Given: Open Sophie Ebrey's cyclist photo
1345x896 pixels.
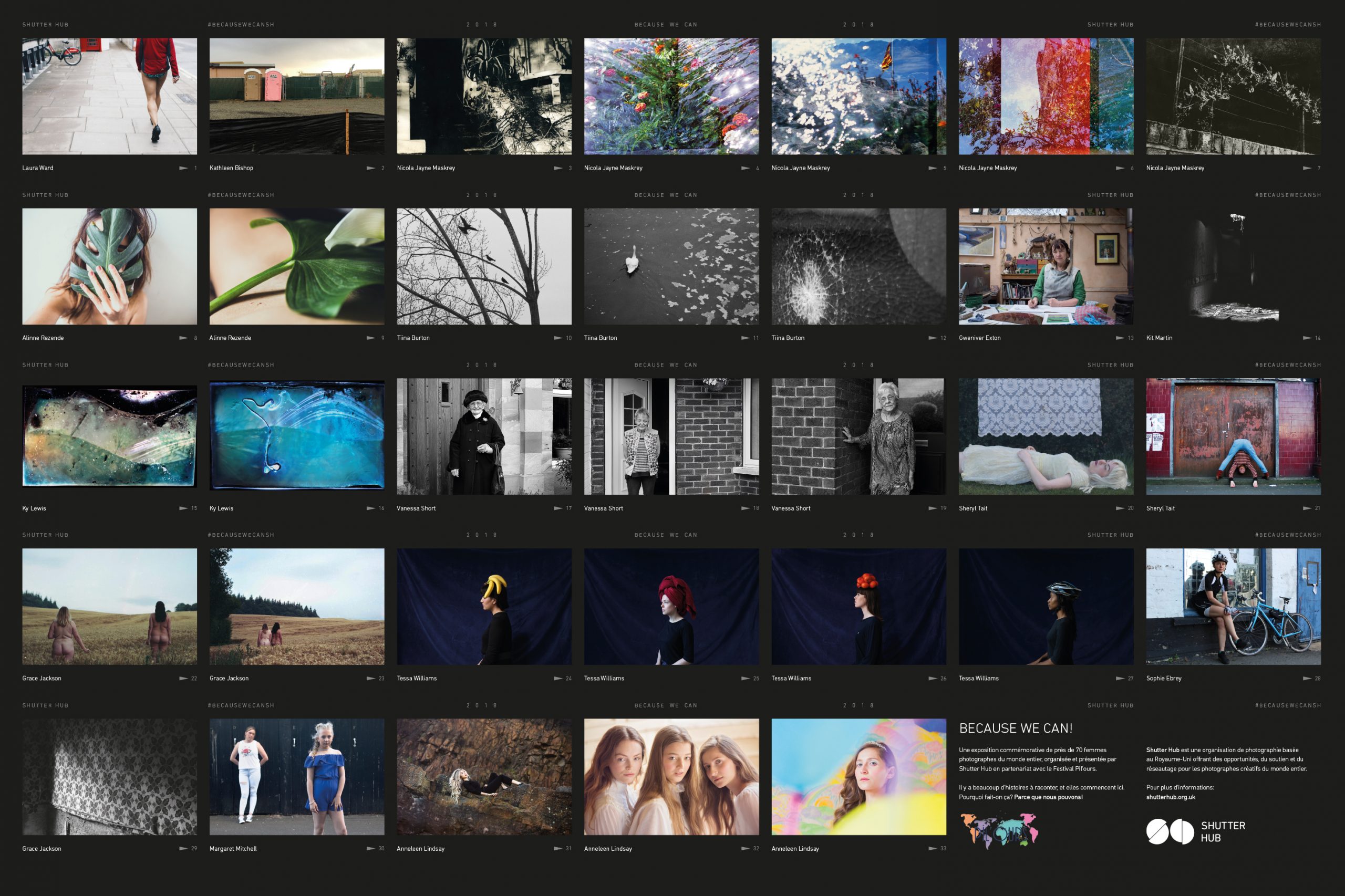Looking at the screenshot, I should click(1233, 606).
